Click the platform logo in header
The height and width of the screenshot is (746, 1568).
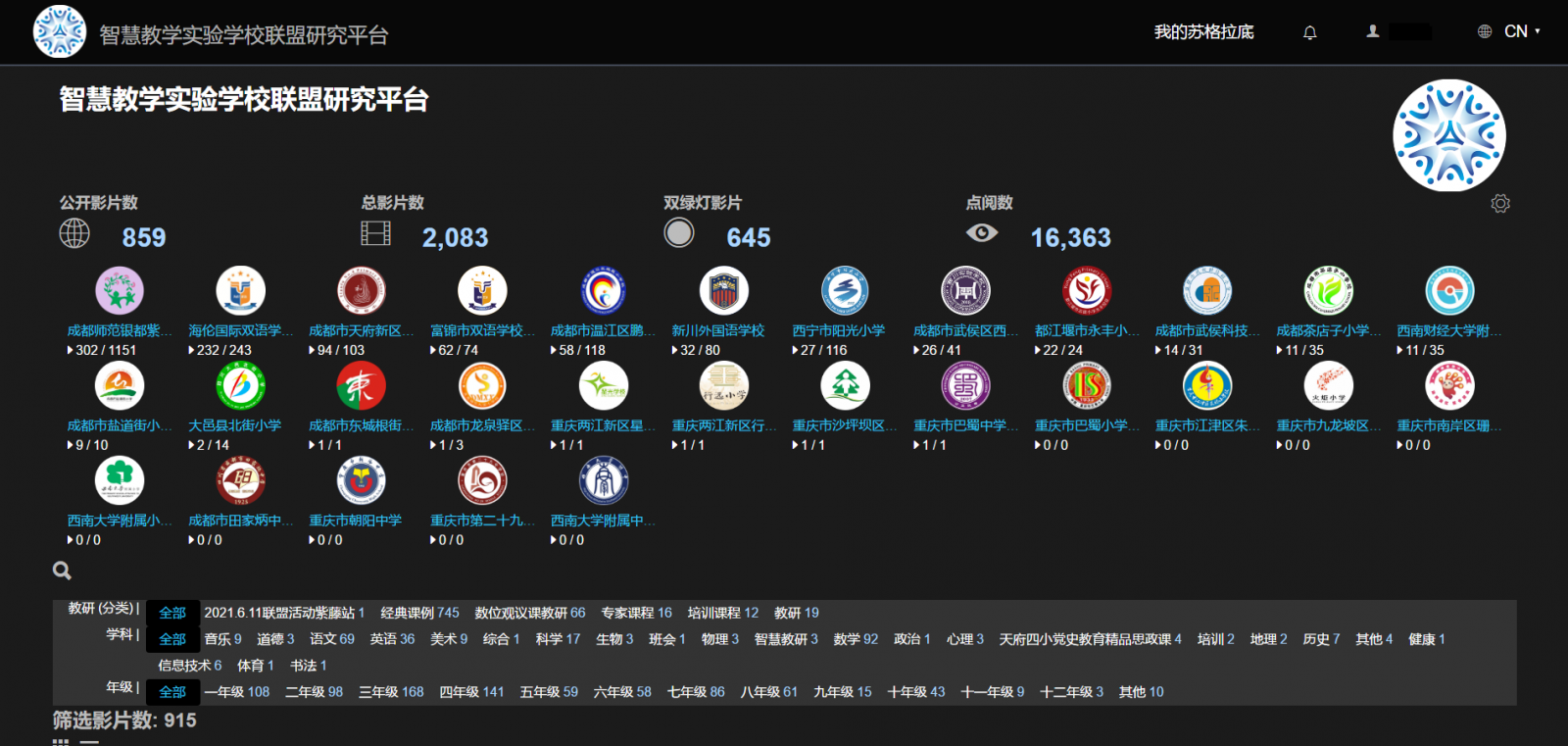[59, 32]
